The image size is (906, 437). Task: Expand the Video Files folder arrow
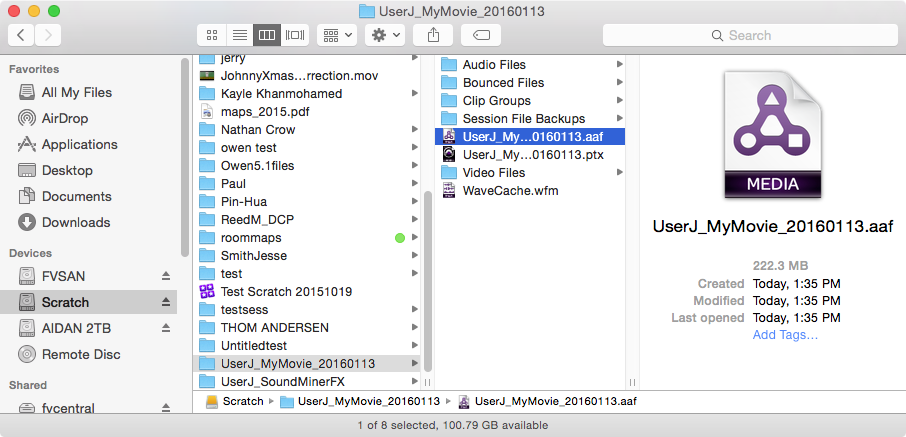pos(619,172)
